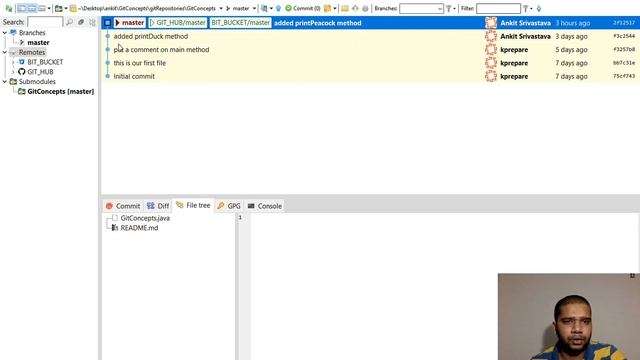Select the first layout view button
640x360 pixels.
pos(22,9)
